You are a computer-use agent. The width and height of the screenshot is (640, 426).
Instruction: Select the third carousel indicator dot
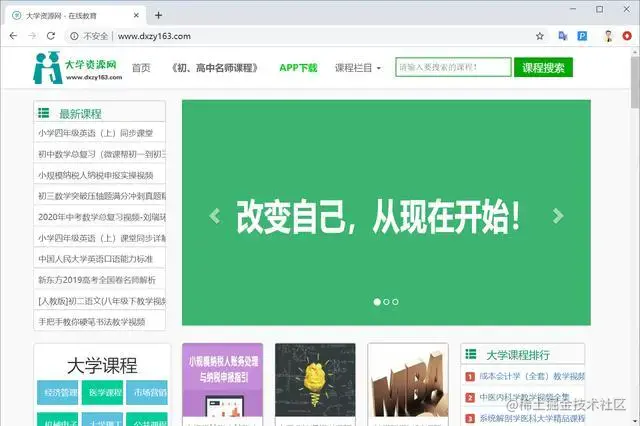[x=395, y=302]
